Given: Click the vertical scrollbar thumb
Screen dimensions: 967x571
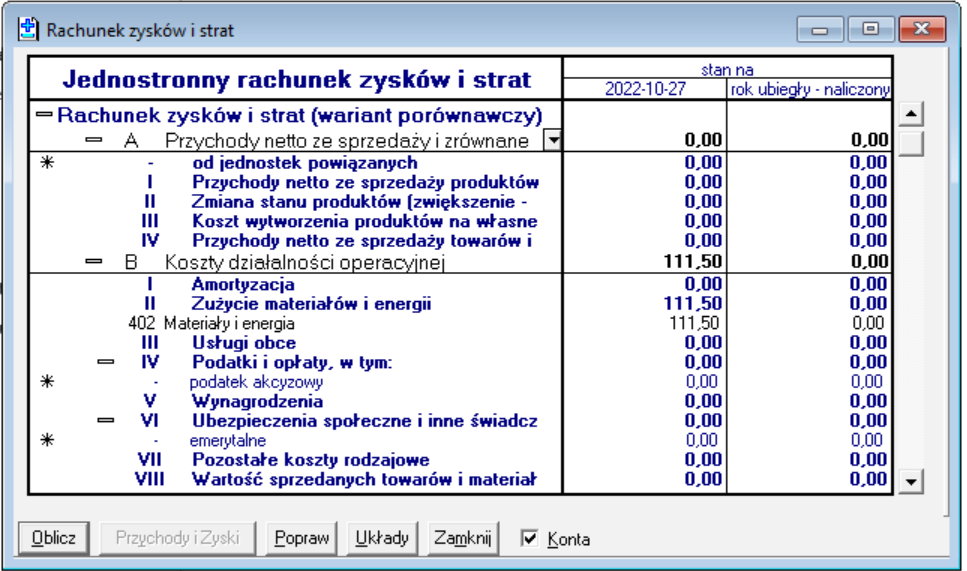Looking at the screenshot, I should pos(910,143).
